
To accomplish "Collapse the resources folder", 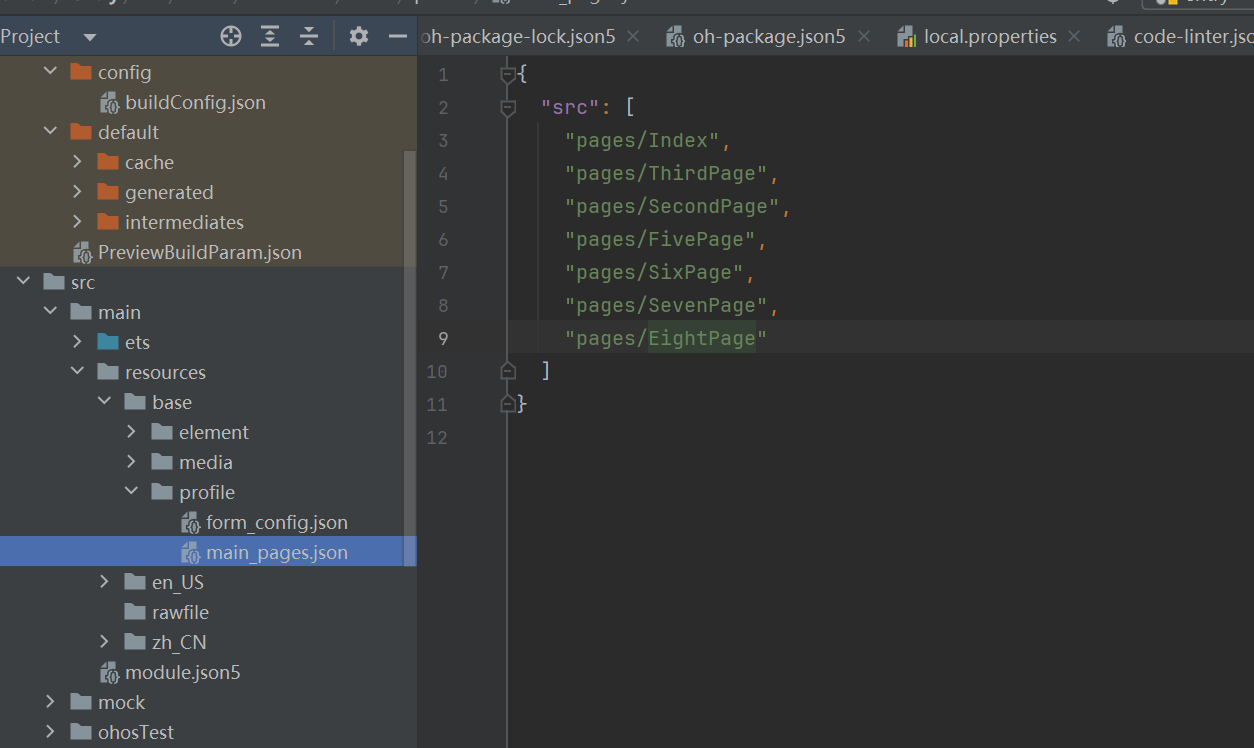I will pyautogui.click(x=77, y=372).
